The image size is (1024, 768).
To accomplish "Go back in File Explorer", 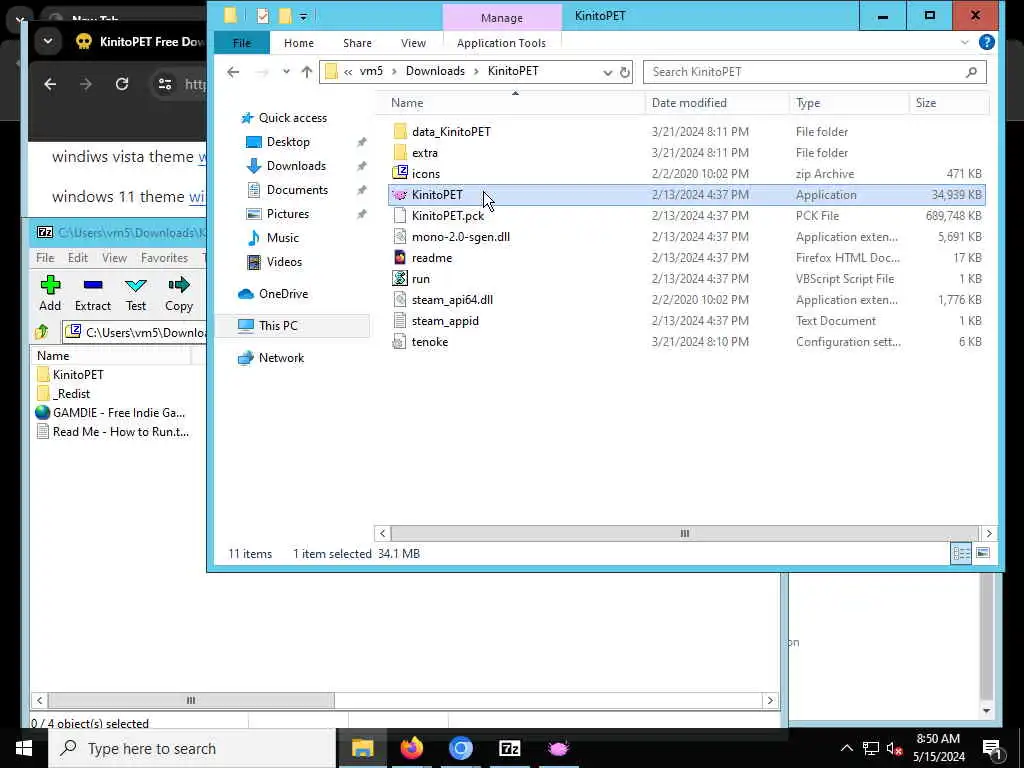I will pos(233,72).
